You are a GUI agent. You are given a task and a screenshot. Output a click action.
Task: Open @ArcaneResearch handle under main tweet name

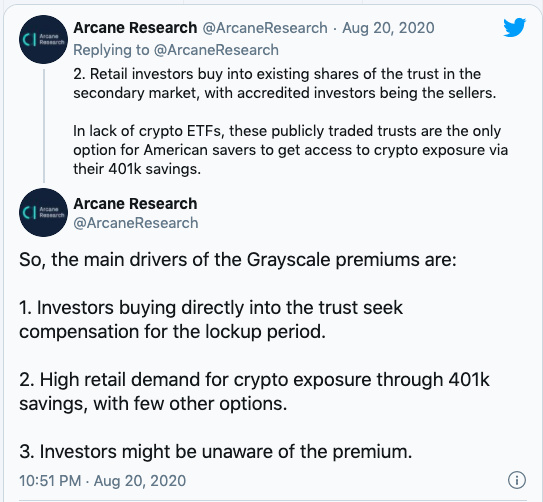tap(136, 223)
